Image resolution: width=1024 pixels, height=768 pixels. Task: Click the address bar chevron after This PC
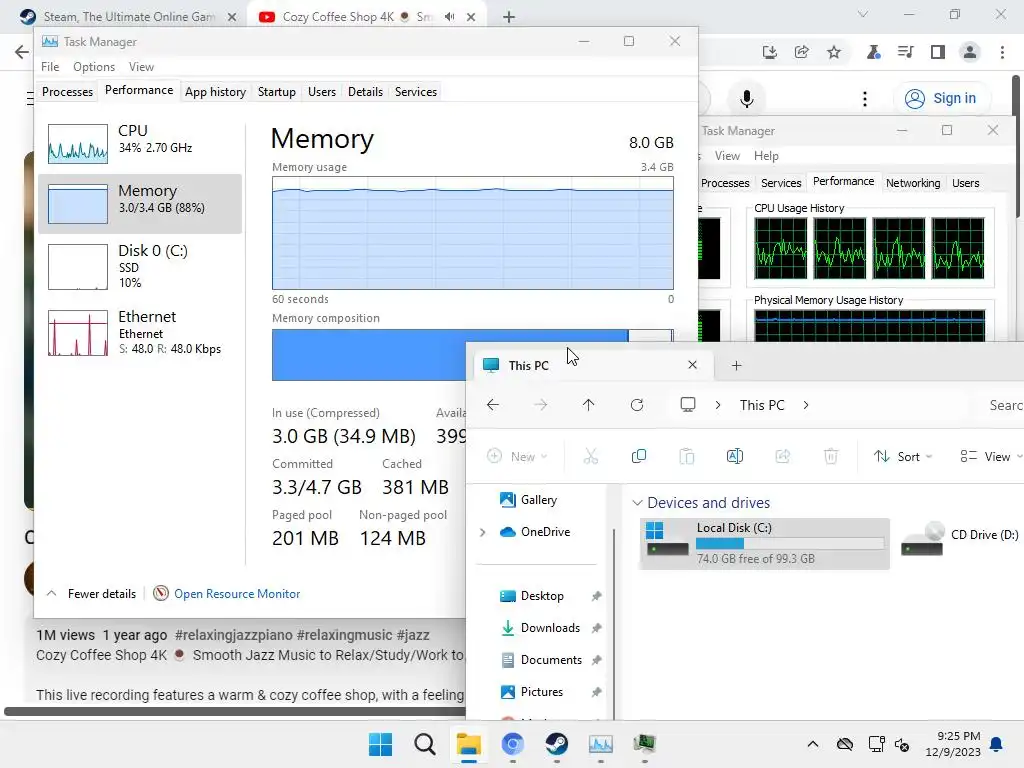click(x=806, y=405)
